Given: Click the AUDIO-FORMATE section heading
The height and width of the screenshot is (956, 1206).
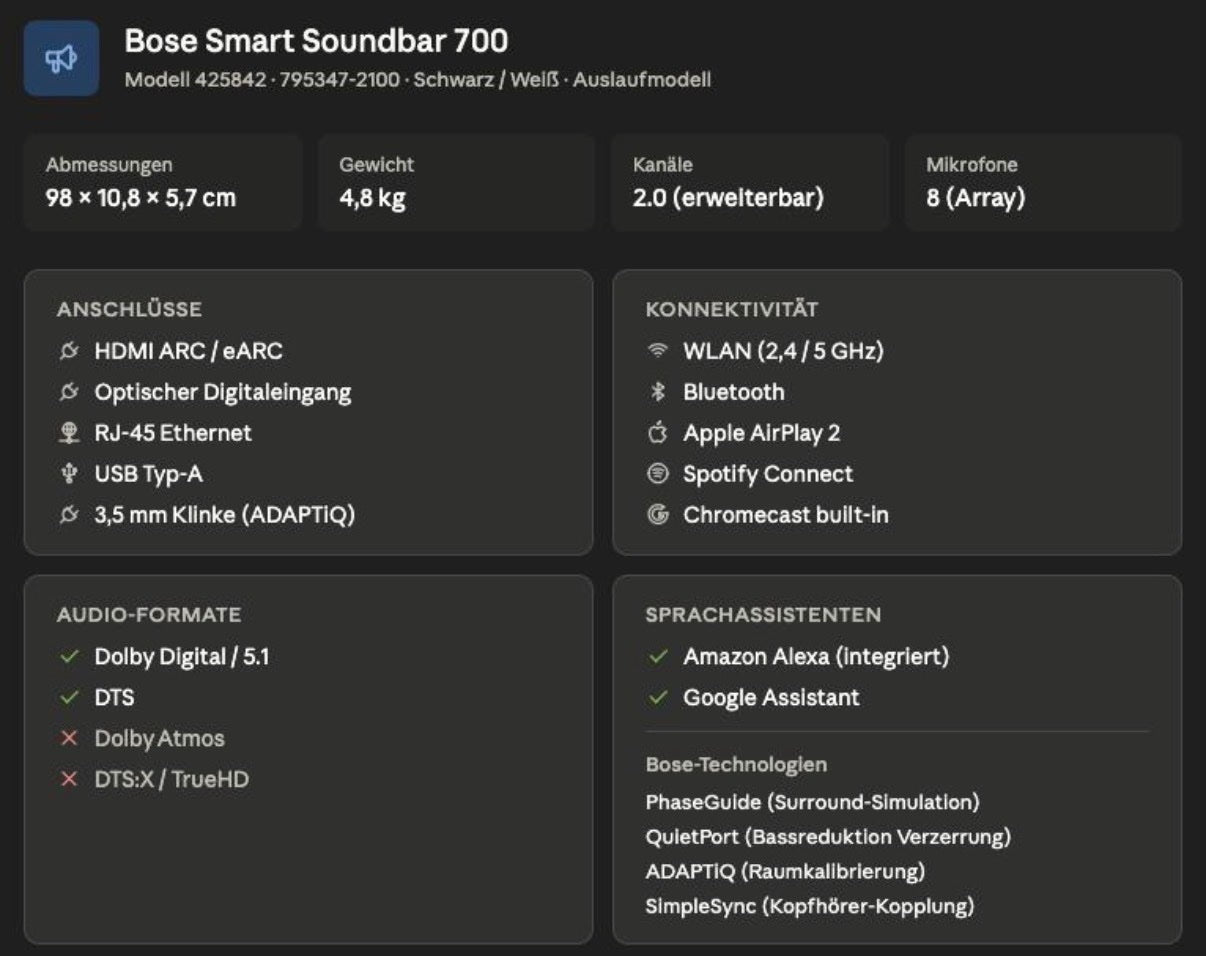Looking at the screenshot, I should [x=149, y=615].
